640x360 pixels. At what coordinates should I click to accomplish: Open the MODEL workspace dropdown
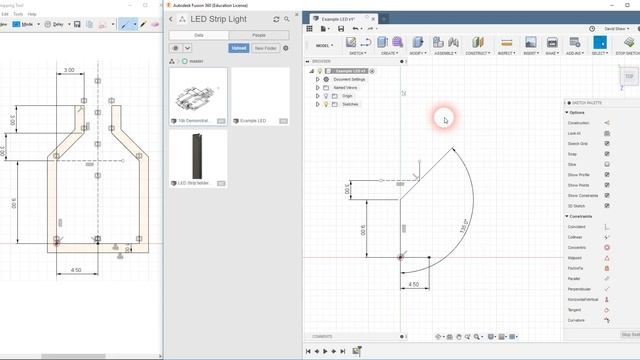(x=324, y=45)
